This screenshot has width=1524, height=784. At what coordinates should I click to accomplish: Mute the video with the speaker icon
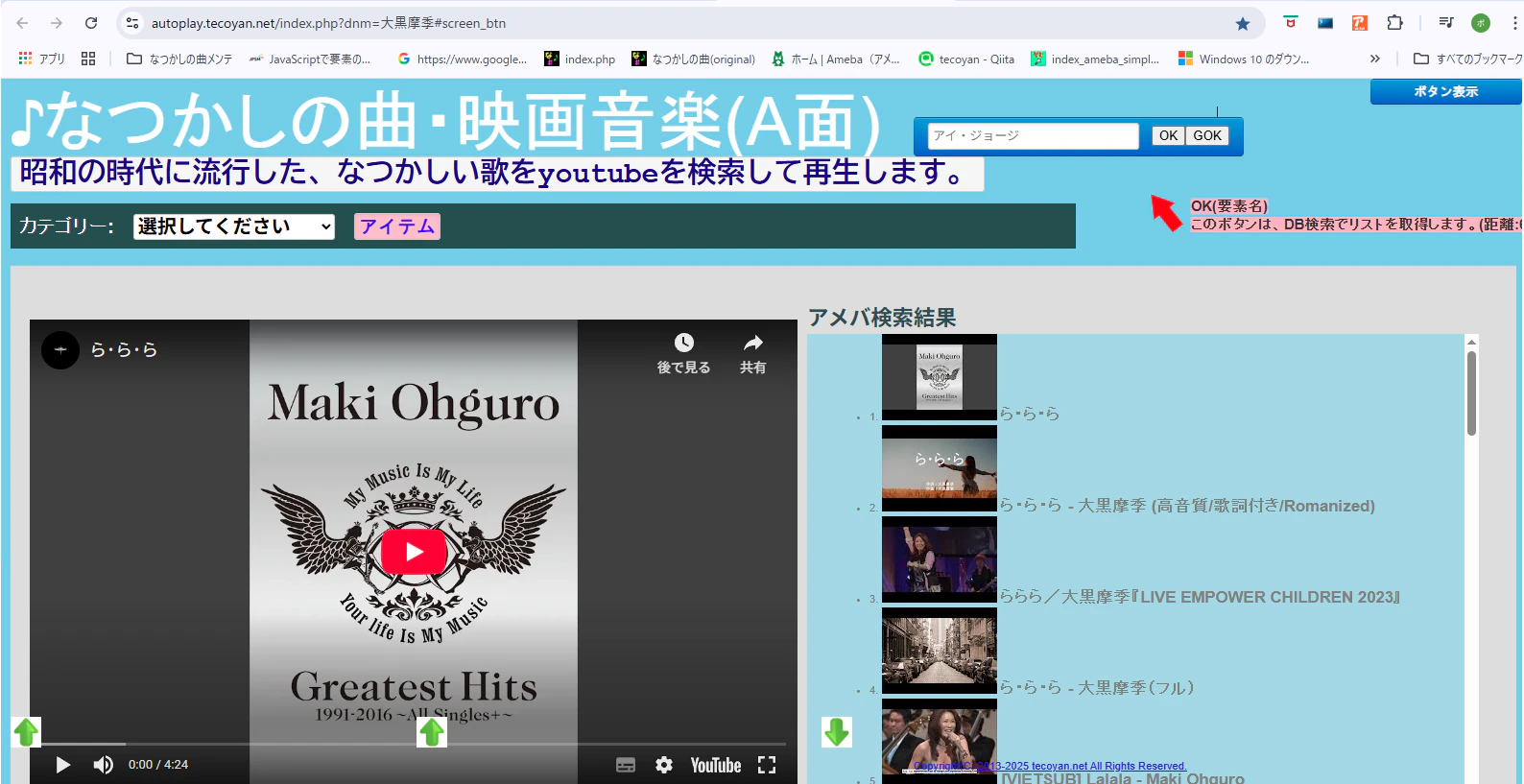pos(103,765)
